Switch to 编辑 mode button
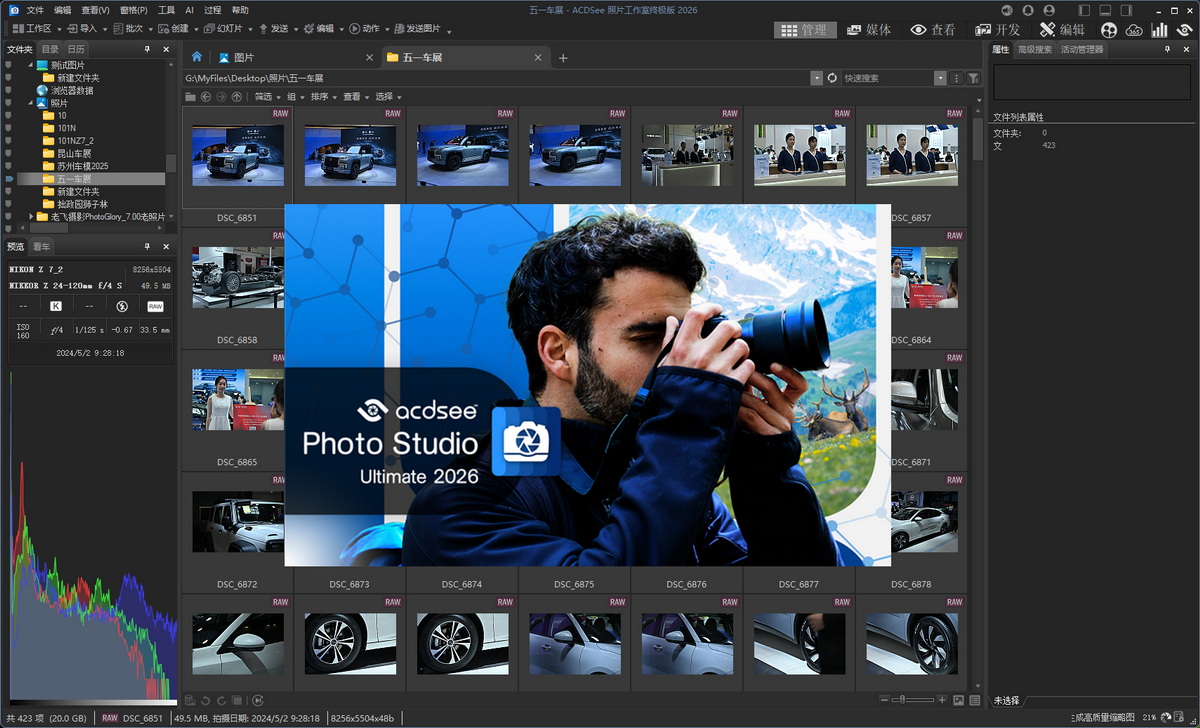This screenshot has width=1200, height=728. coord(1061,30)
